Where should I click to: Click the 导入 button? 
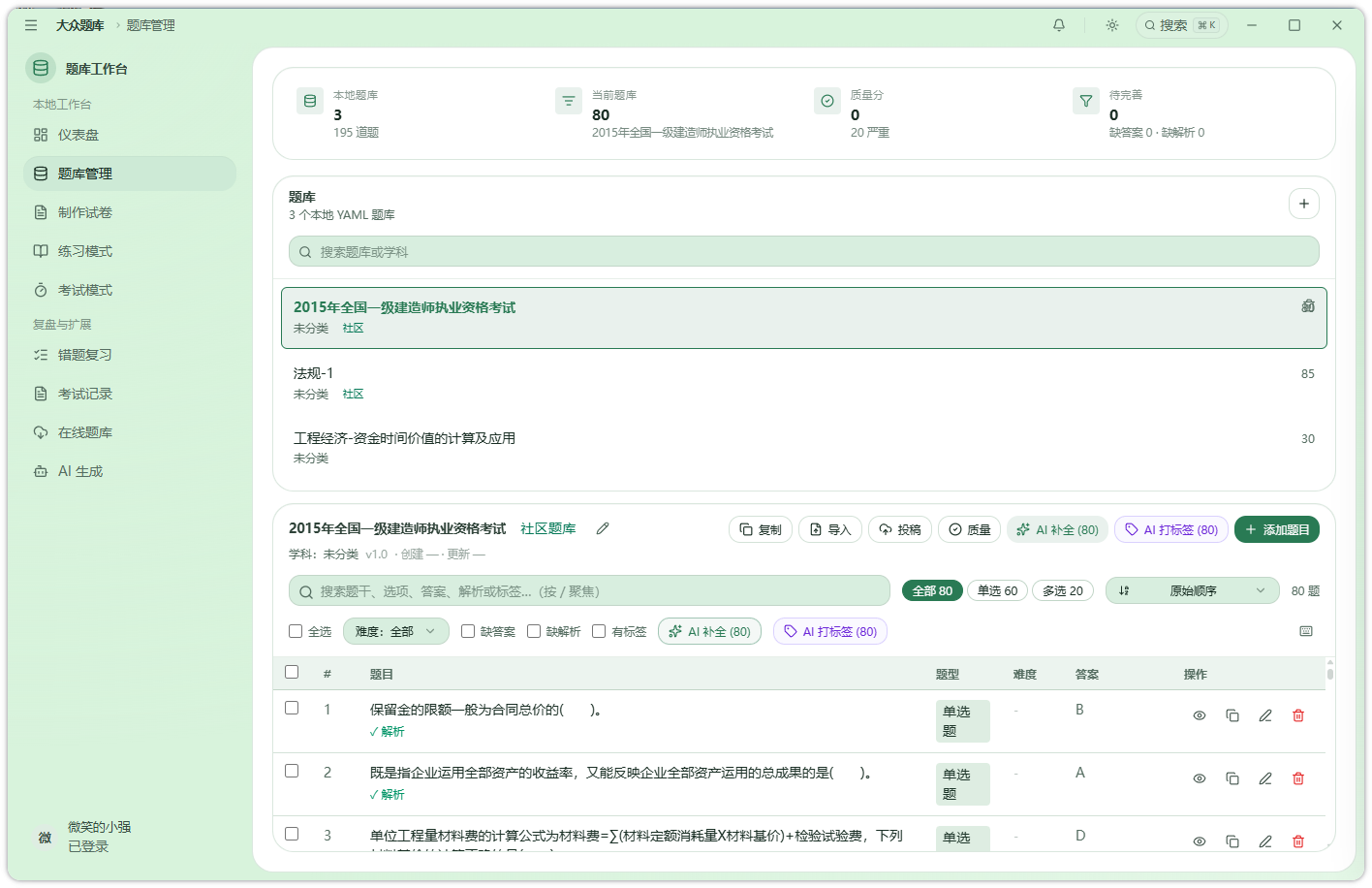click(x=830, y=529)
